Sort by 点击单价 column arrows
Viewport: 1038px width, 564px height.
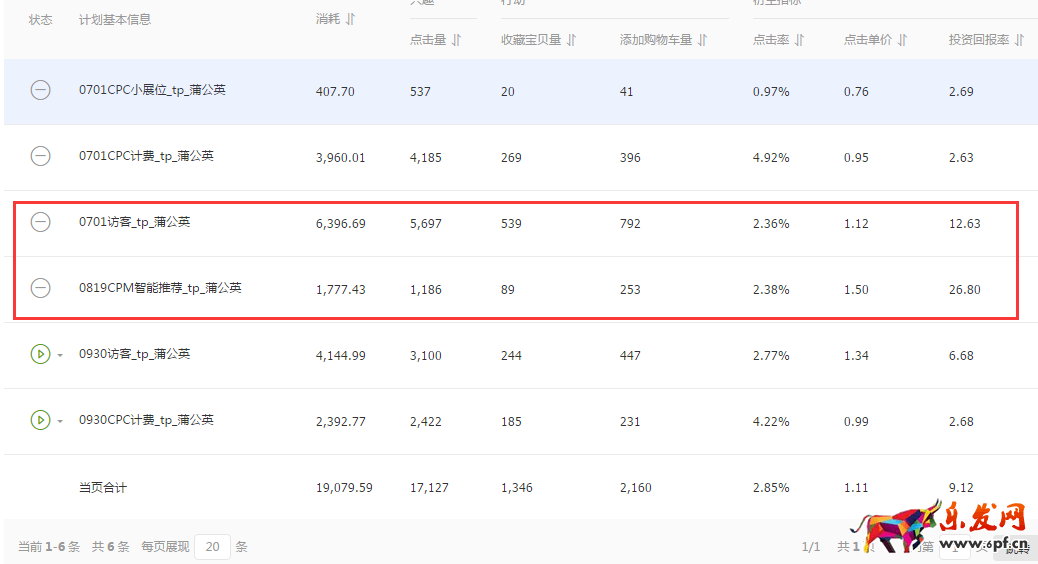click(x=902, y=40)
